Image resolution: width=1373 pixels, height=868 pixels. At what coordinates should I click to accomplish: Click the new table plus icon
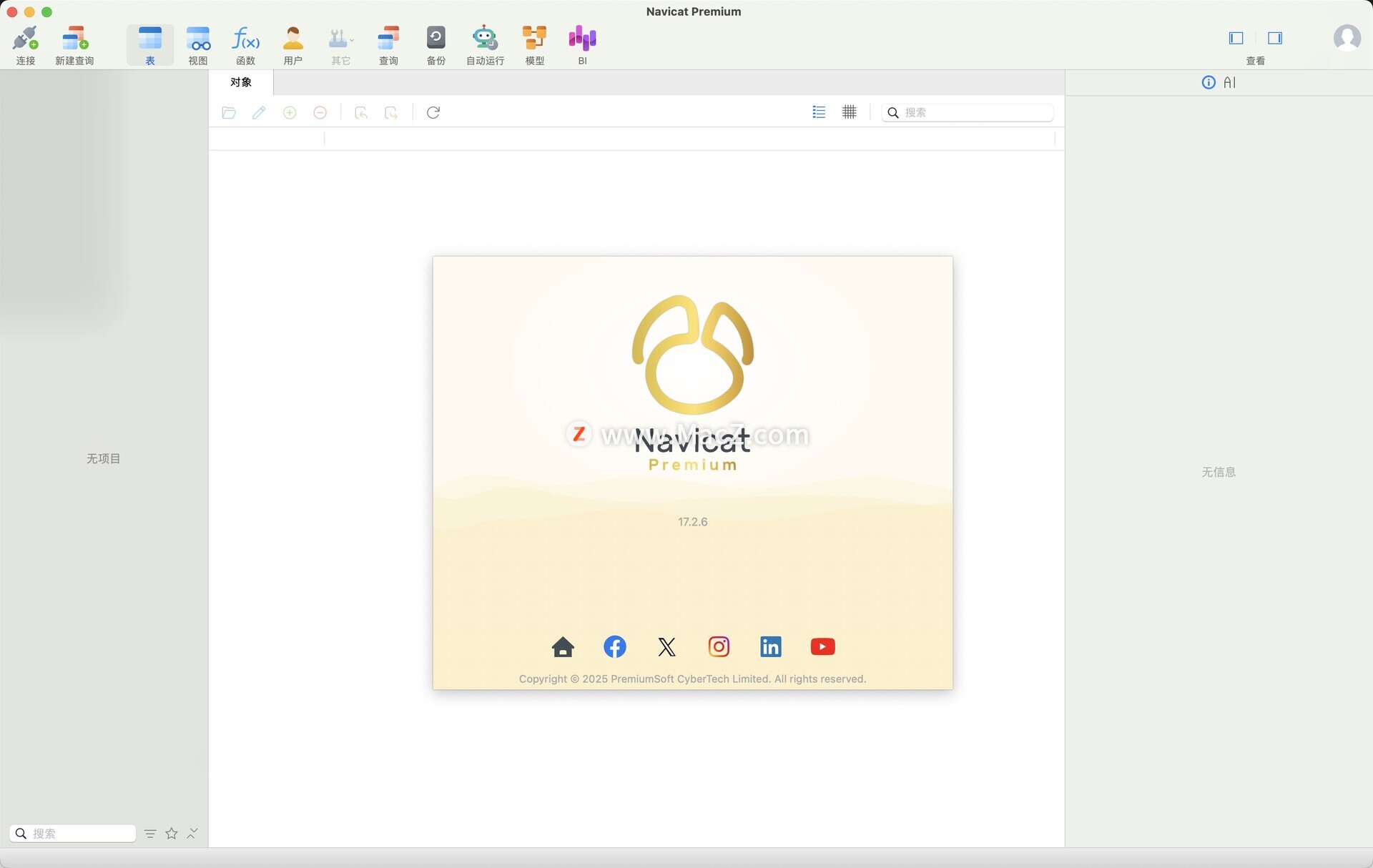click(290, 112)
